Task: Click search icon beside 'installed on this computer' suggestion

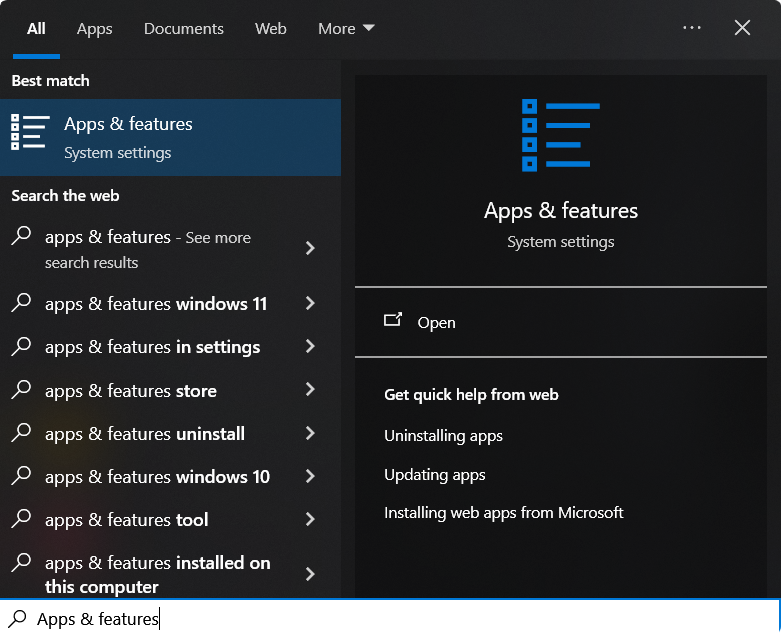Action: 21,562
